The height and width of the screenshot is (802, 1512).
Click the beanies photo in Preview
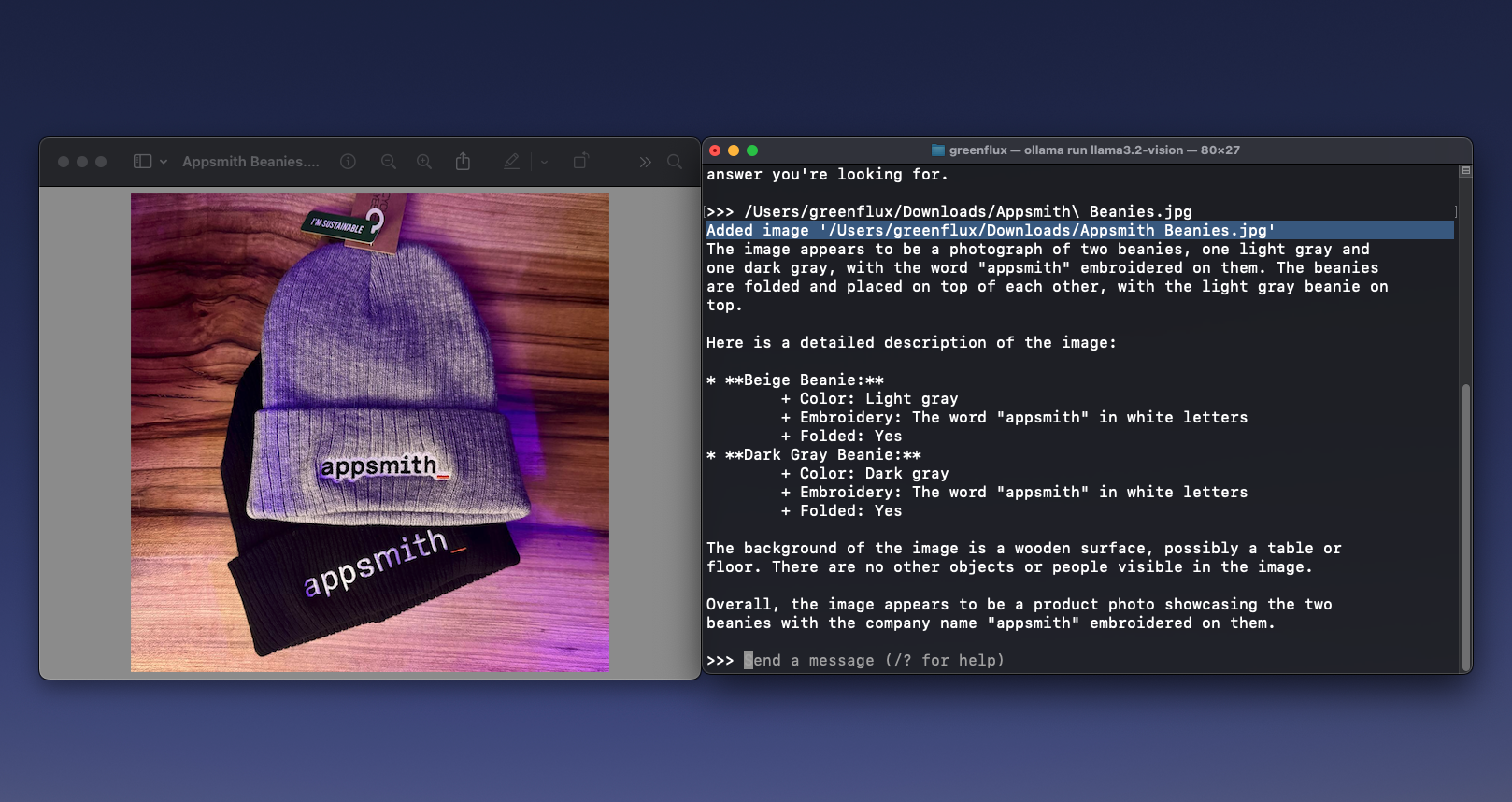pyautogui.click(x=370, y=432)
